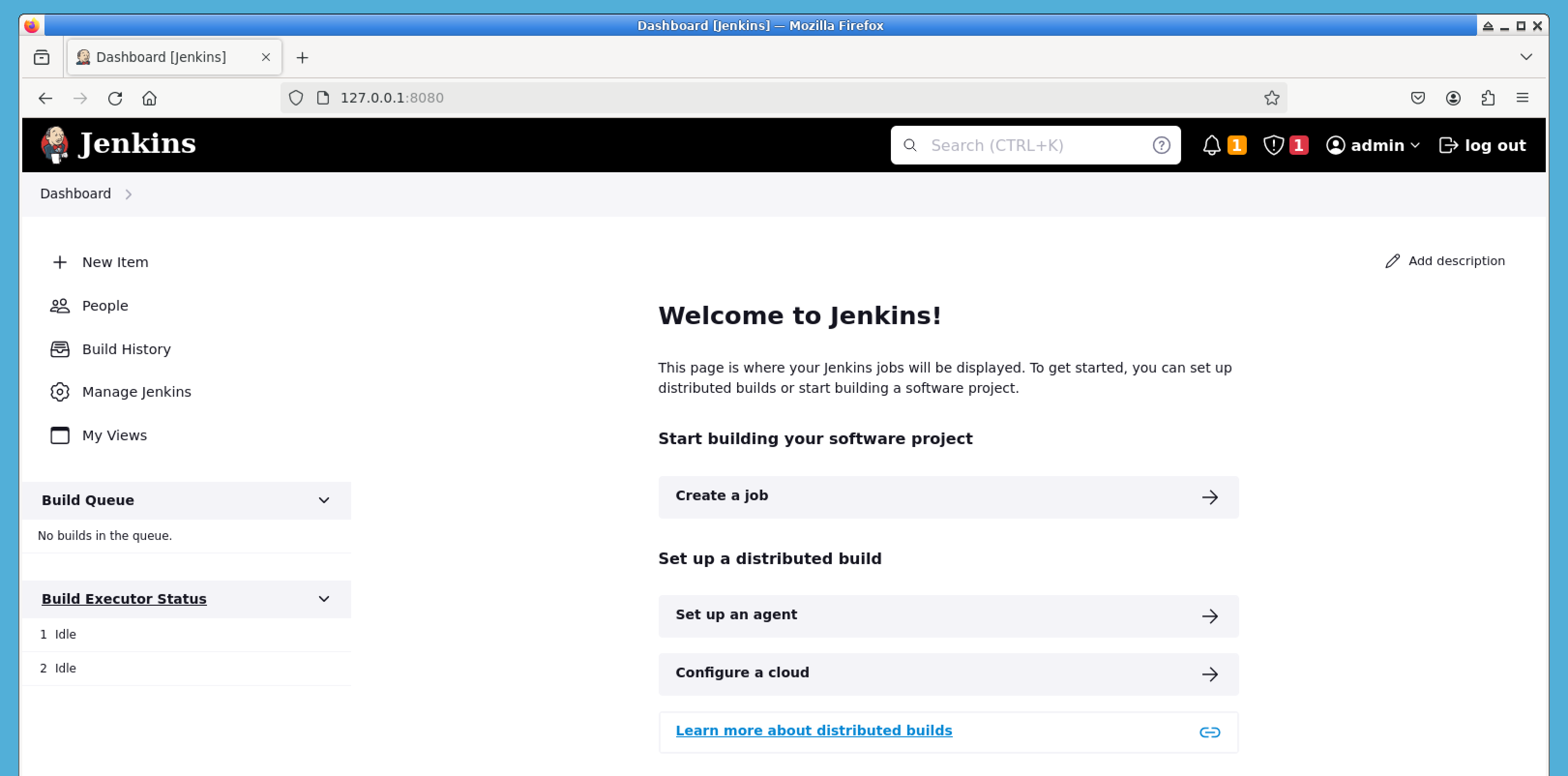The image size is (1568, 776).
Task: Open the List all tabs dropdown
Action: point(1526,57)
